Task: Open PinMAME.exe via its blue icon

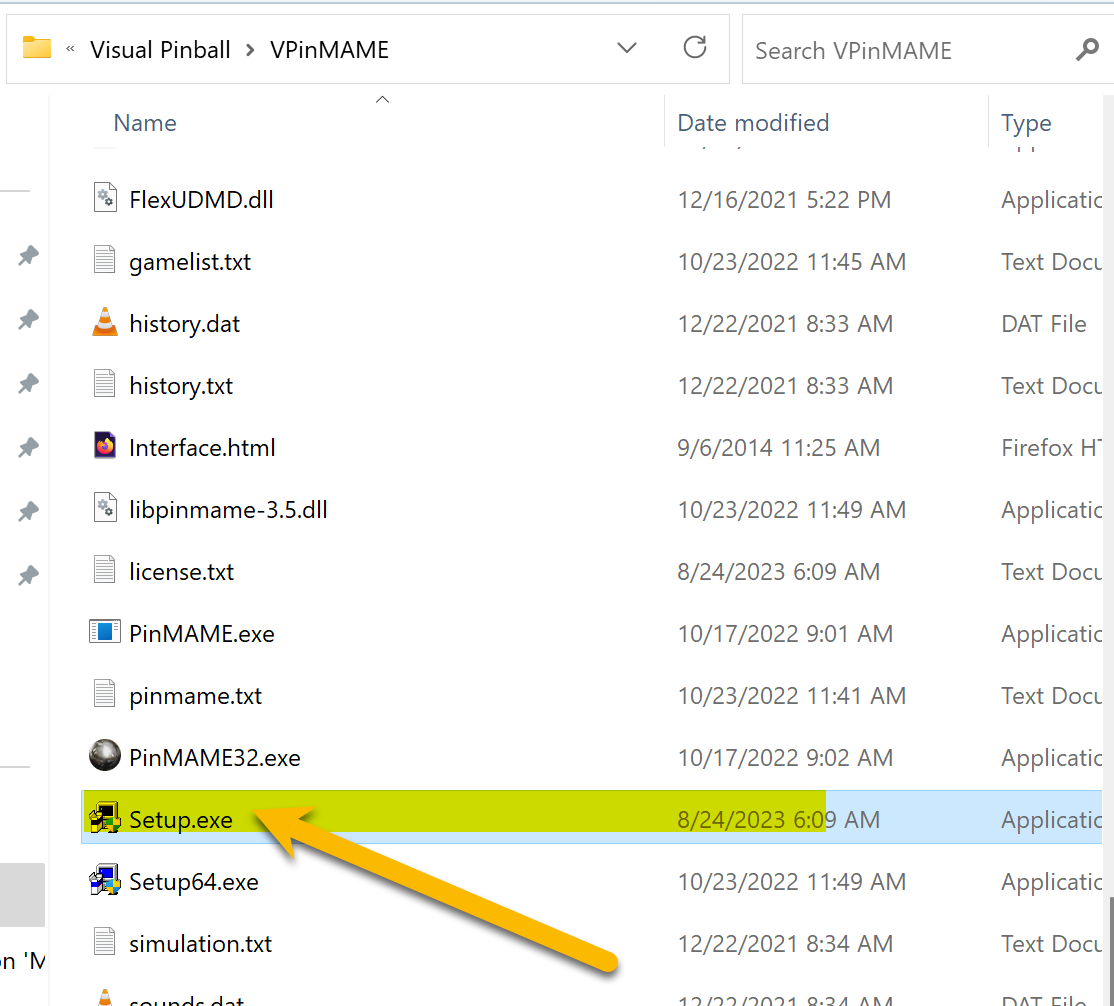Action: [105, 631]
